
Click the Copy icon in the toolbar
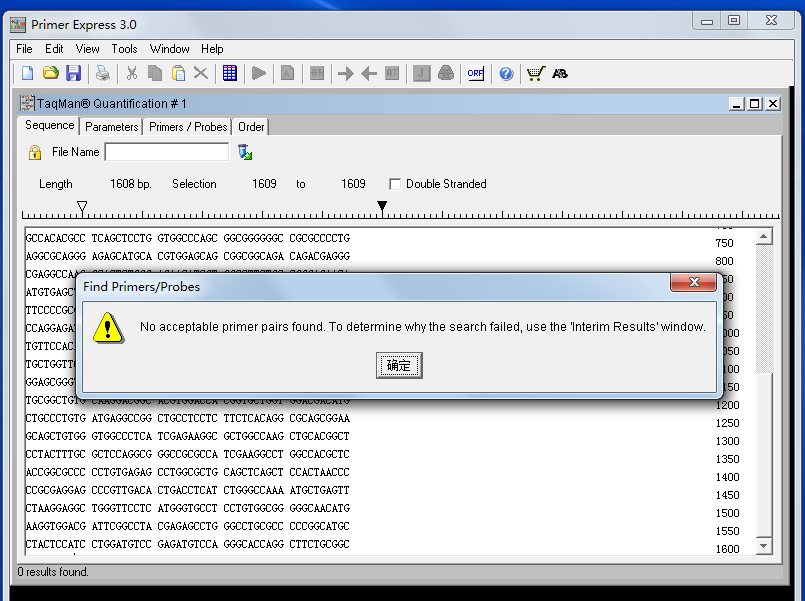point(155,73)
